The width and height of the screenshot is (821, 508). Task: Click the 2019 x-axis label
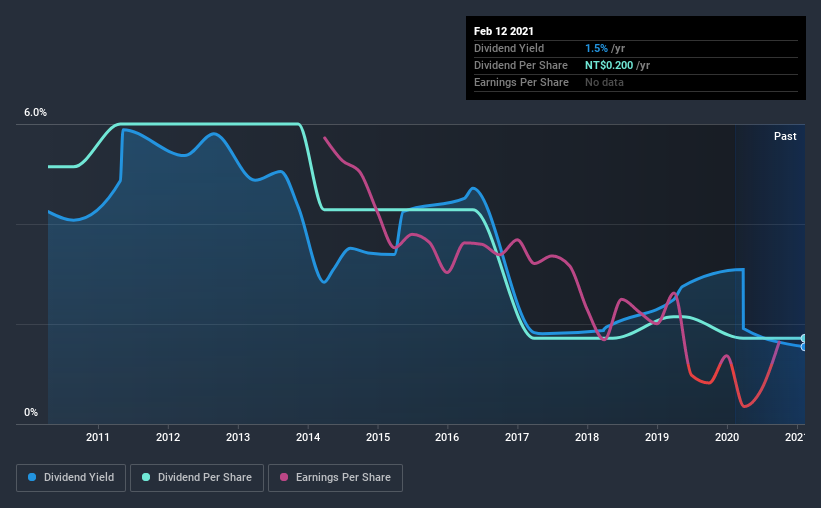[x=657, y=437]
